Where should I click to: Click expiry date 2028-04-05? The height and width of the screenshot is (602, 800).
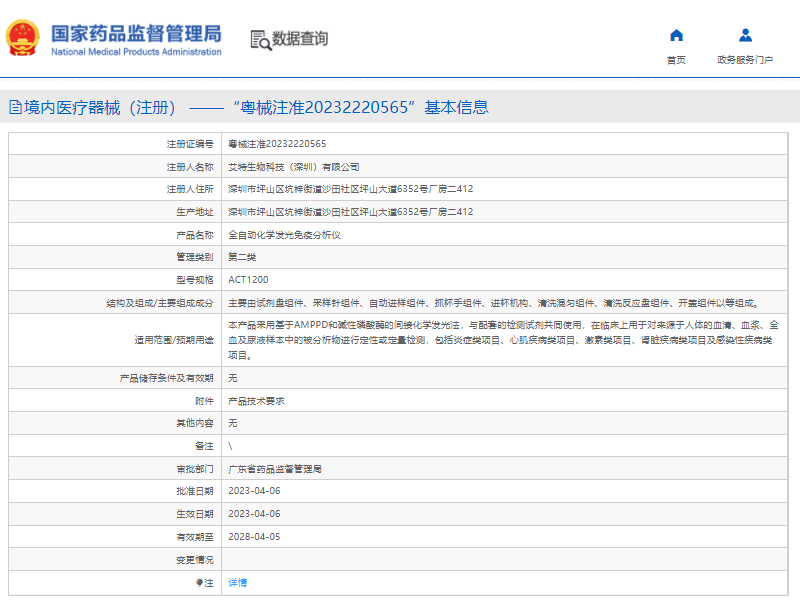254,537
